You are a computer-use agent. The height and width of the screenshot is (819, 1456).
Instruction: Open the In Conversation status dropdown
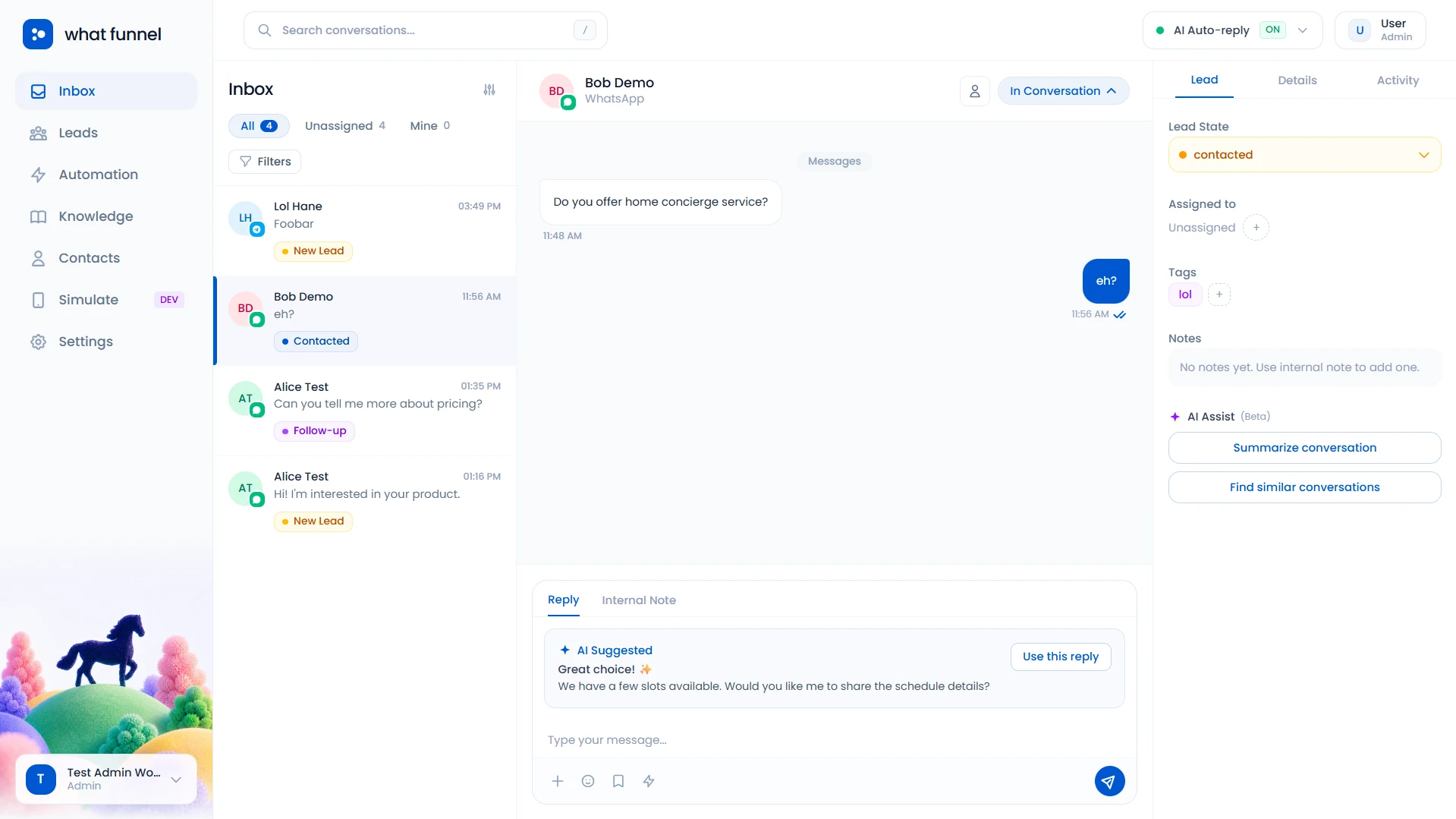(1063, 91)
